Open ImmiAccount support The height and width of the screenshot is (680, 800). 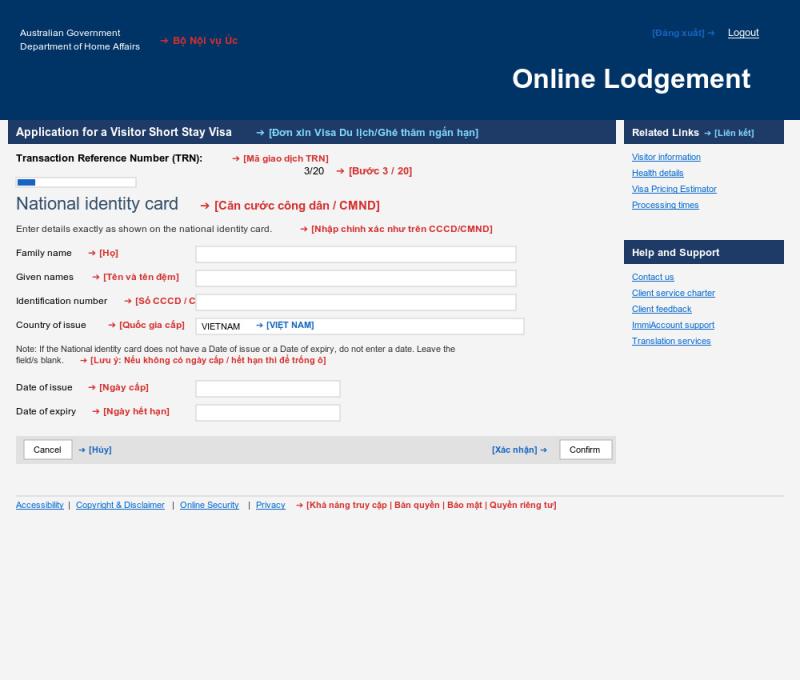coord(673,325)
